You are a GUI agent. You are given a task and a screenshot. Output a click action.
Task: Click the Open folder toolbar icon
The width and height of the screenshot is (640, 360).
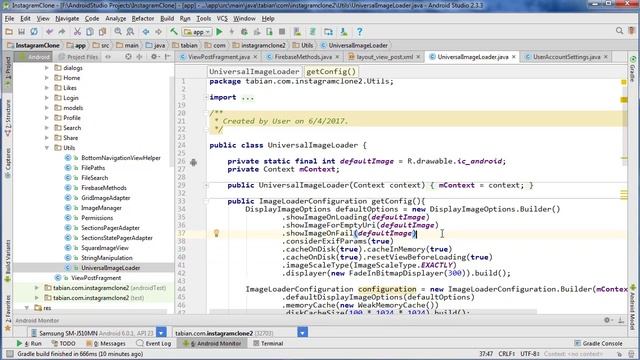point(9,32)
